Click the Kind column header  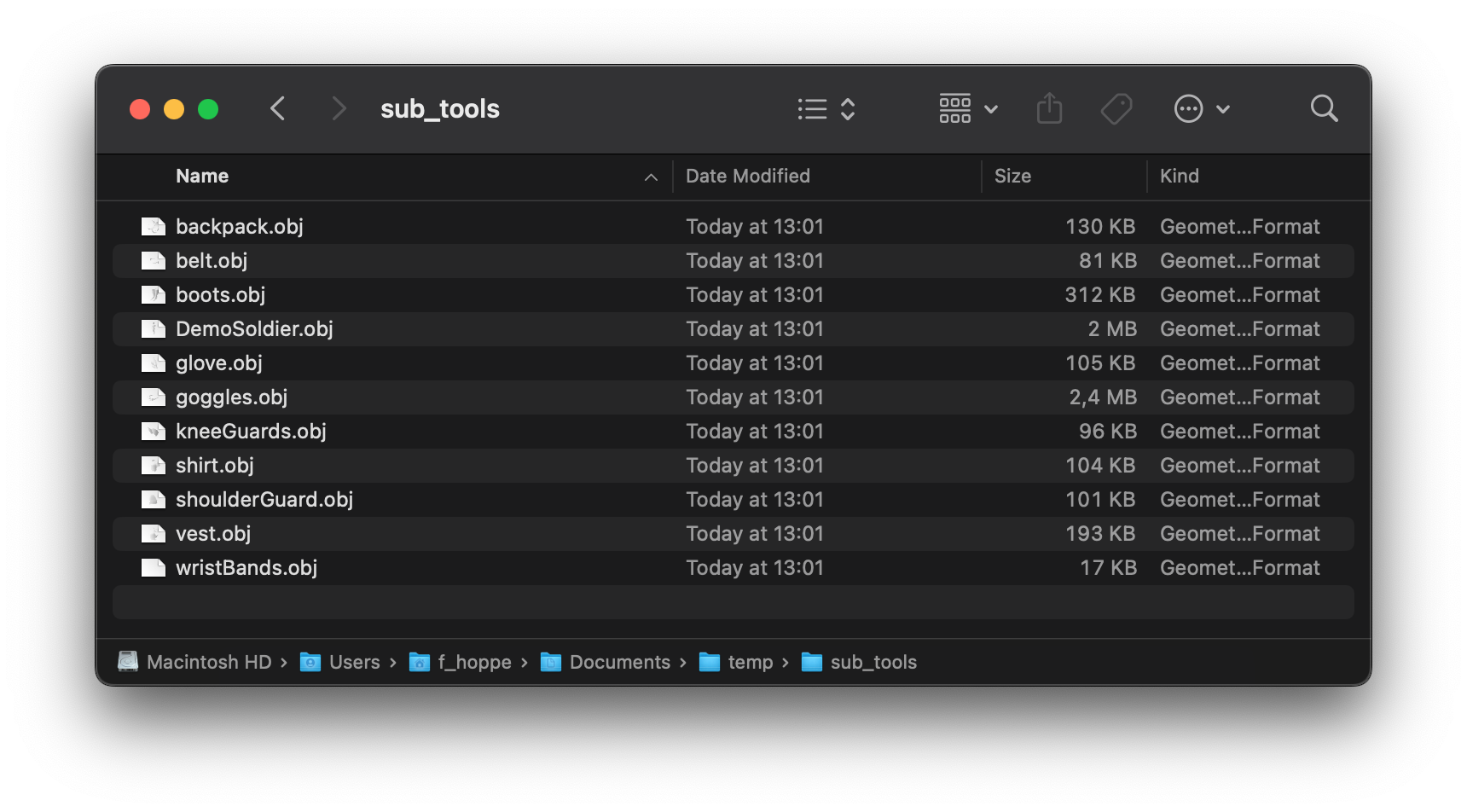click(1180, 176)
